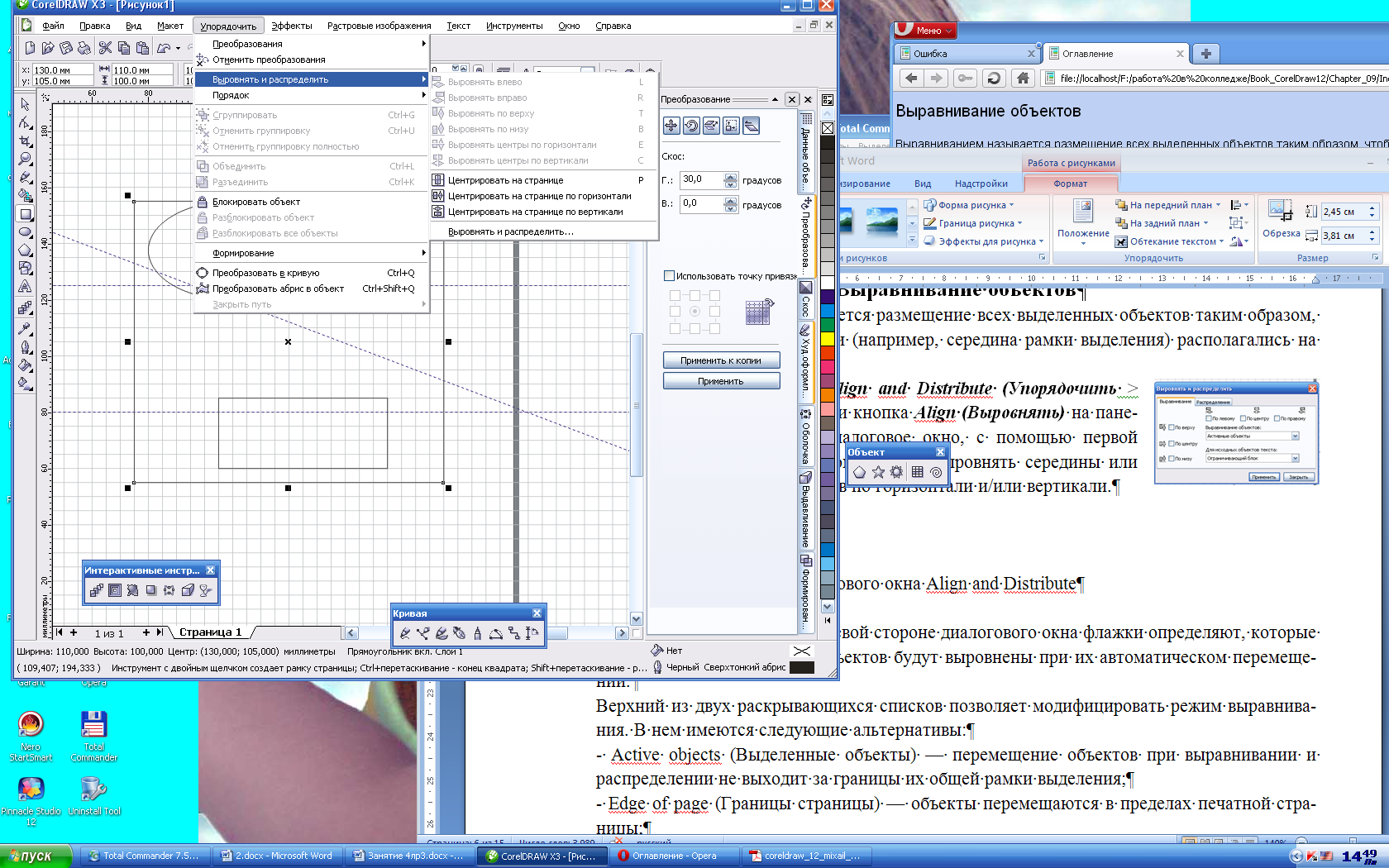Screen dimensions: 1389x868
Task: Click the 'Применить' button in the Transformation docker
Action: coord(721,381)
